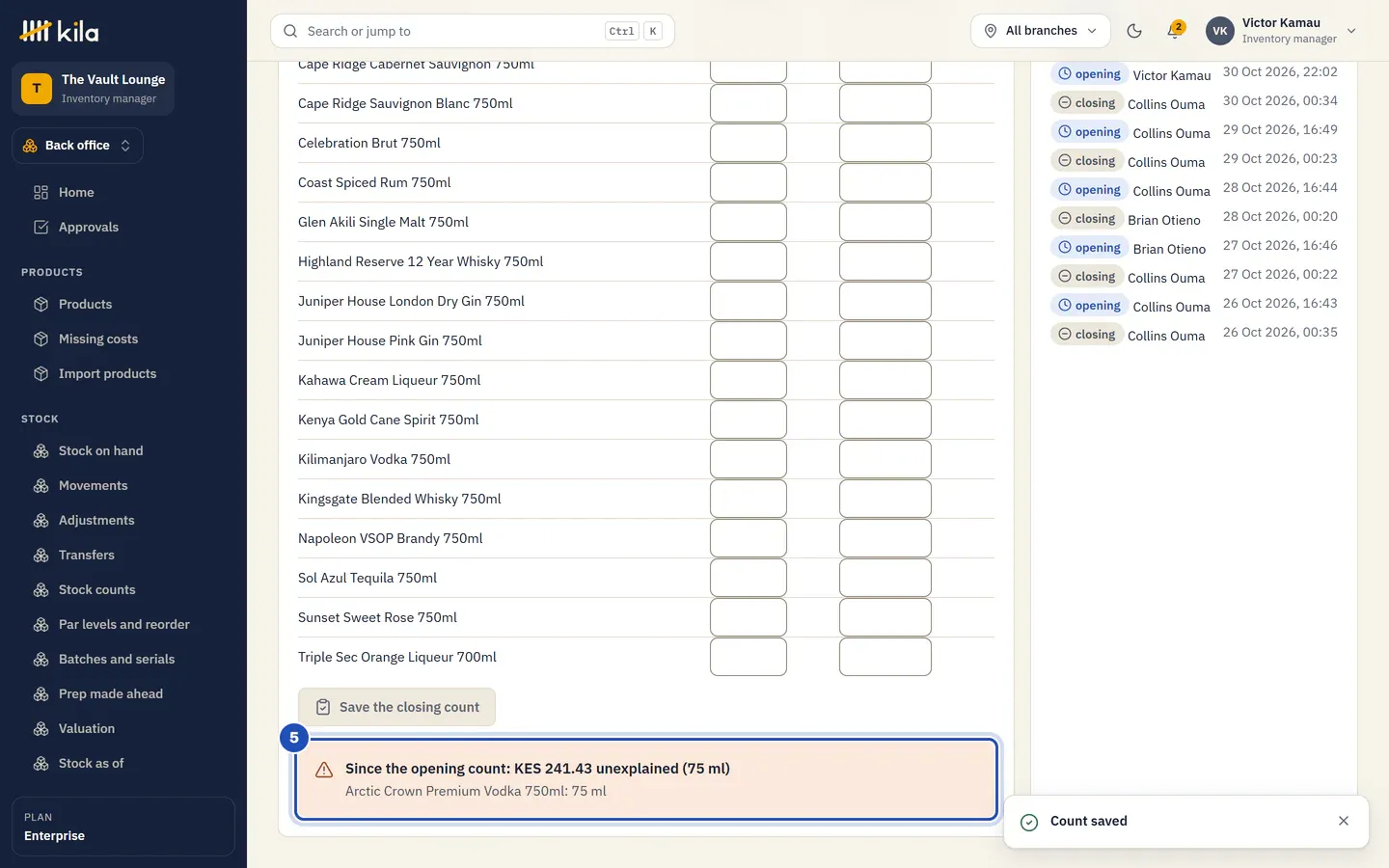Image resolution: width=1389 pixels, height=868 pixels.
Task: Dismiss the Count saved toast
Action: pyautogui.click(x=1344, y=821)
